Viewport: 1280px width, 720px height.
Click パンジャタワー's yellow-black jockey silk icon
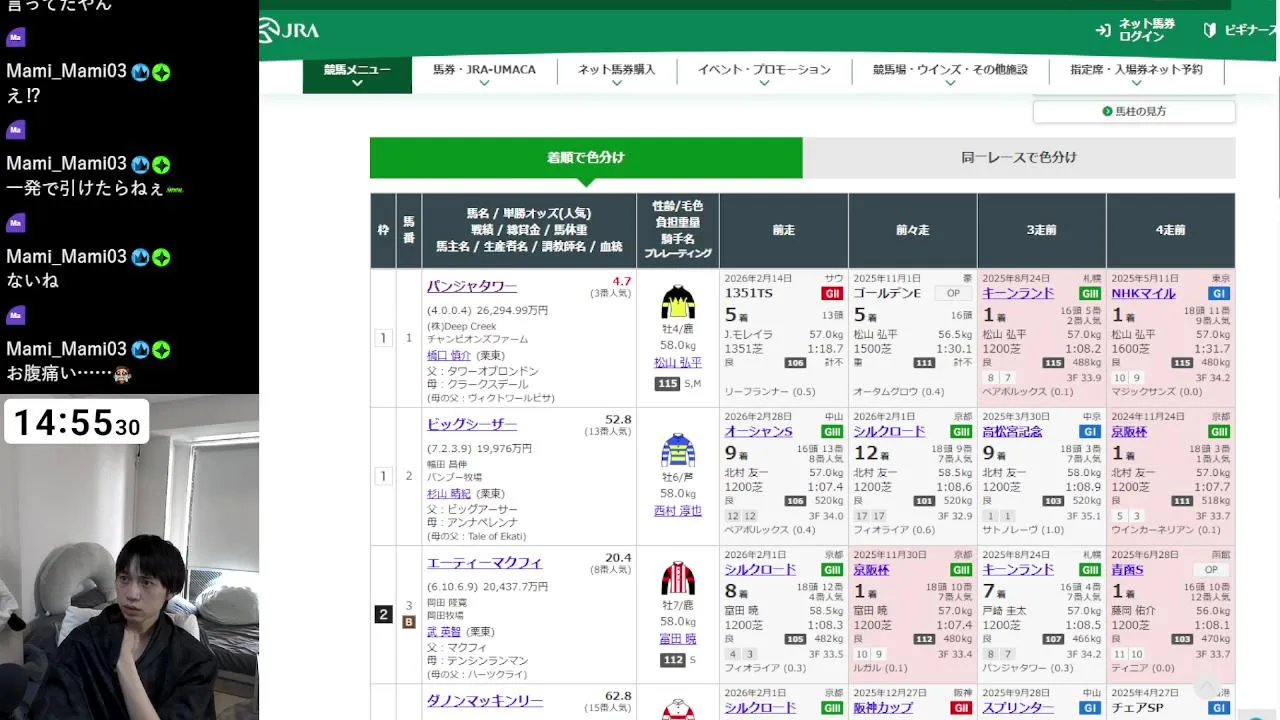(x=678, y=302)
